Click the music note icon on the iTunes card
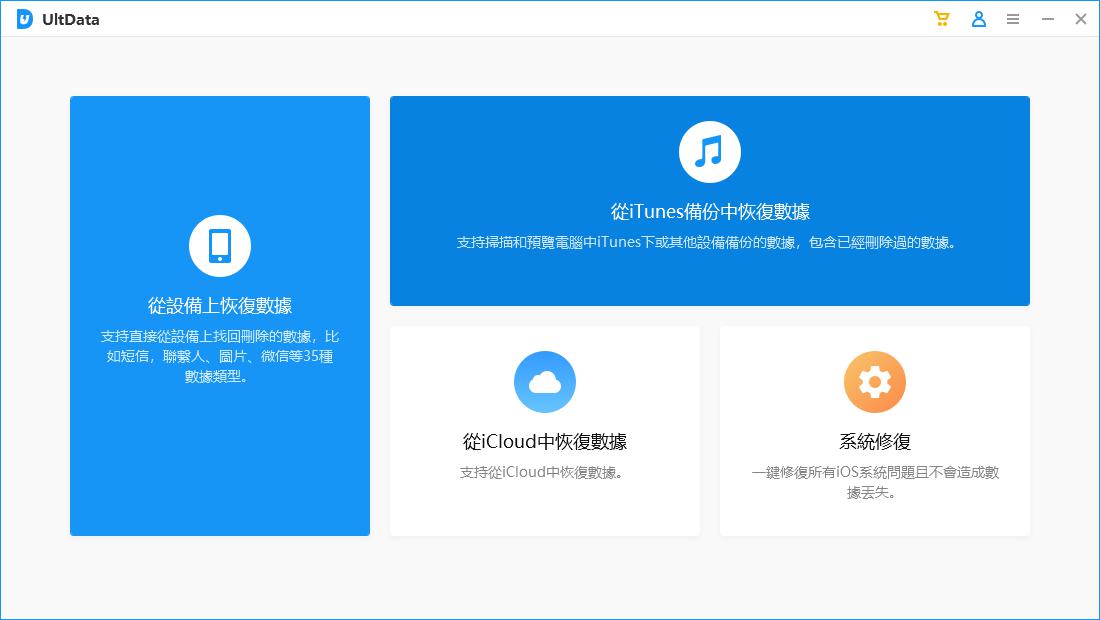 pos(710,150)
